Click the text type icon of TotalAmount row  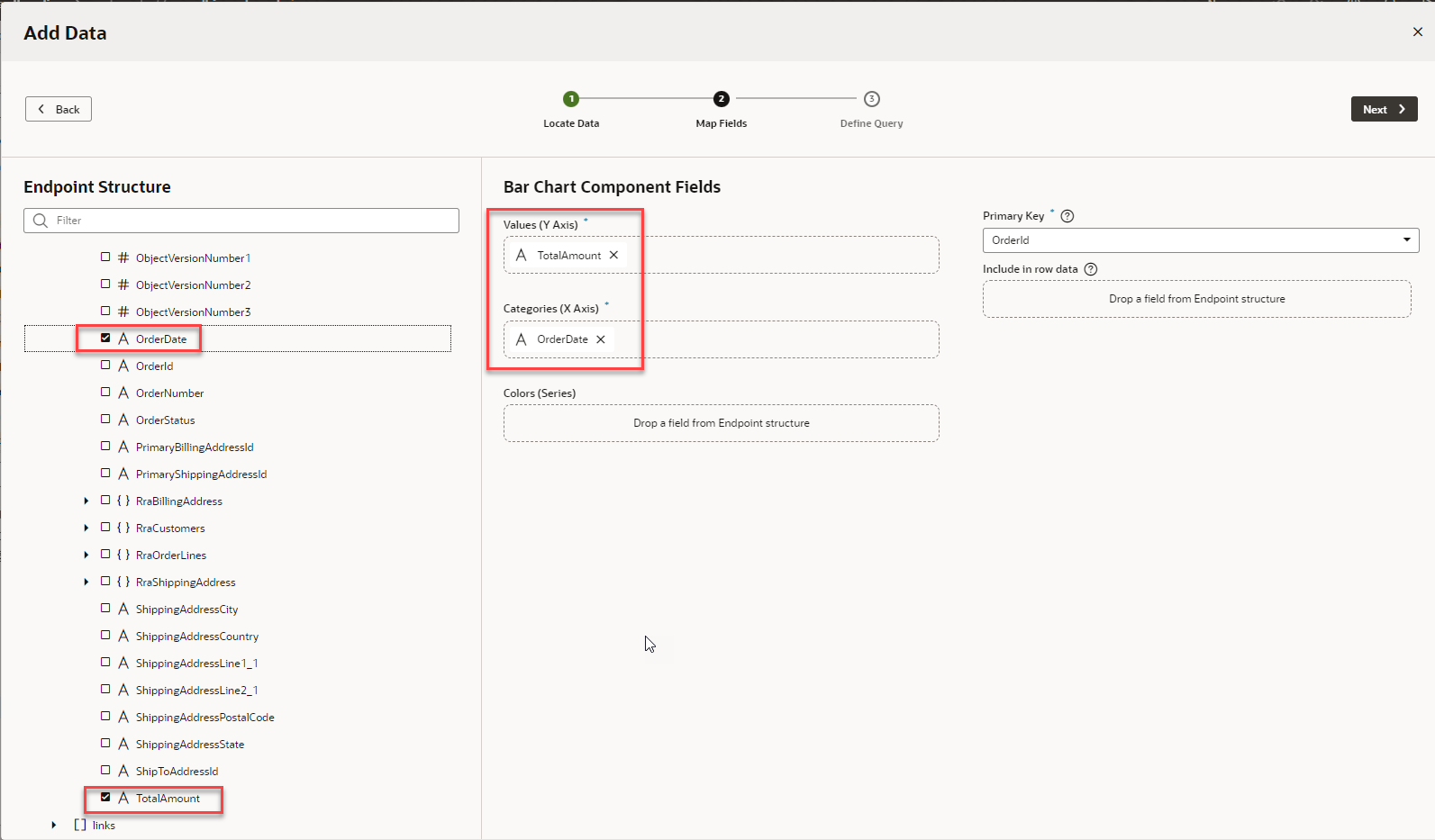tap(123, 798)
